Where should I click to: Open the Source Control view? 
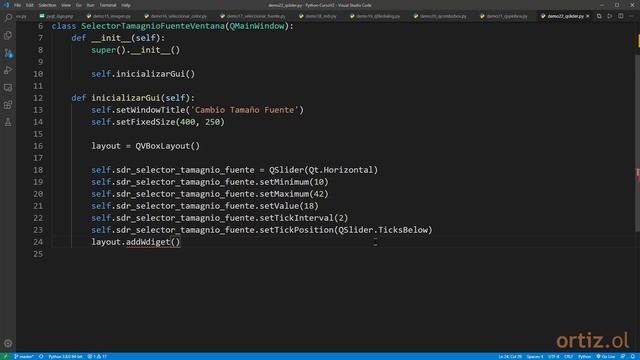pos(8,53)
